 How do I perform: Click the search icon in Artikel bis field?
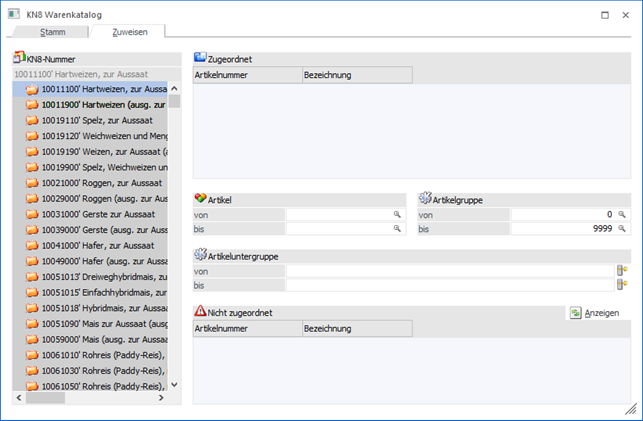pyautogui.click(x=397, y=229)
